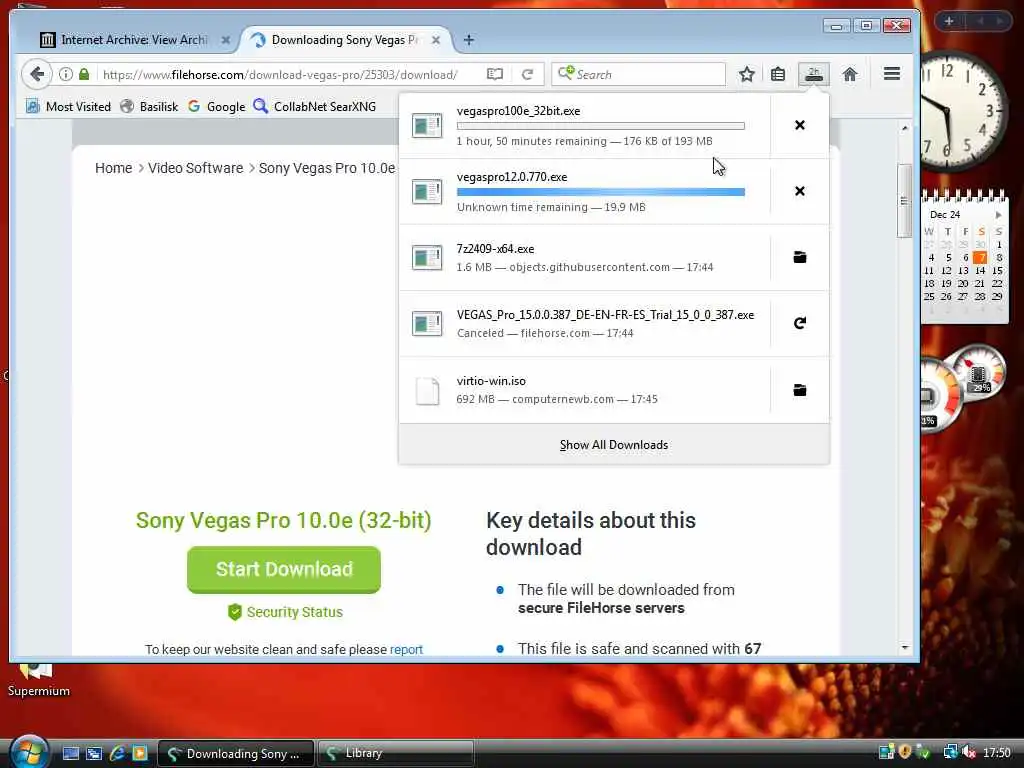Click the vertical scrollbar thumb

[x=904, y=201]
